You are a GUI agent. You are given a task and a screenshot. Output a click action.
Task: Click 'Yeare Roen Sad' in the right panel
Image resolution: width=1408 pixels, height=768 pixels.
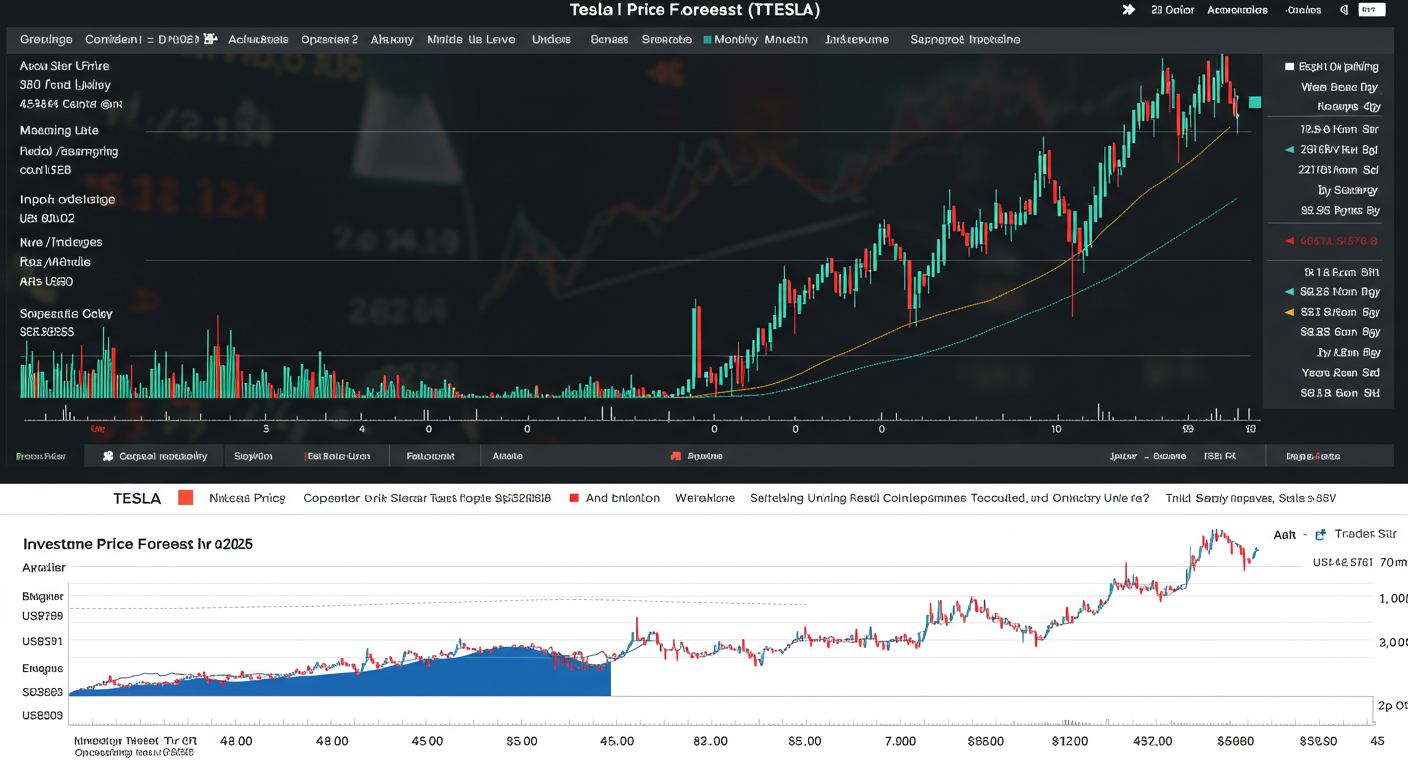tap(1341, 373)
